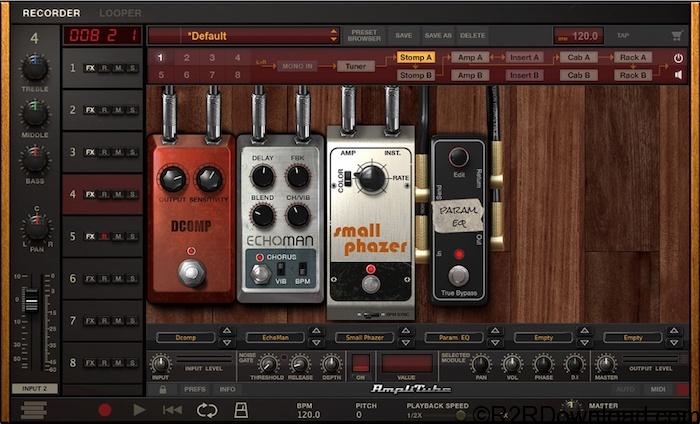Open the last Empty stomp slot

coord(633,337)
